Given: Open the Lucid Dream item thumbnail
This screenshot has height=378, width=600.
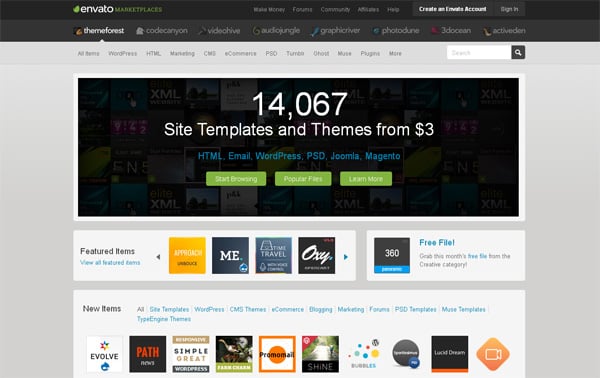Looking at the screenshot, I should [450, 354].
